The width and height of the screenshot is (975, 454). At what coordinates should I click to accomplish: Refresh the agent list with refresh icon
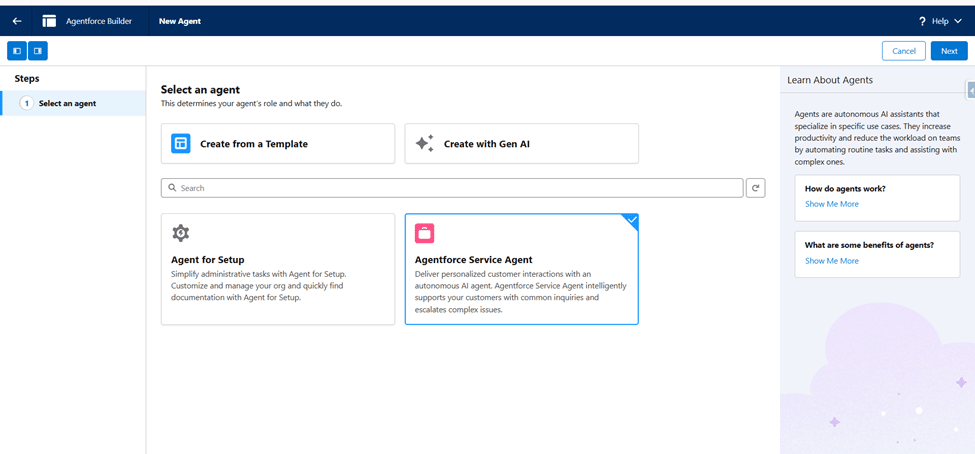pyautogui.click(x=756, y=188)
